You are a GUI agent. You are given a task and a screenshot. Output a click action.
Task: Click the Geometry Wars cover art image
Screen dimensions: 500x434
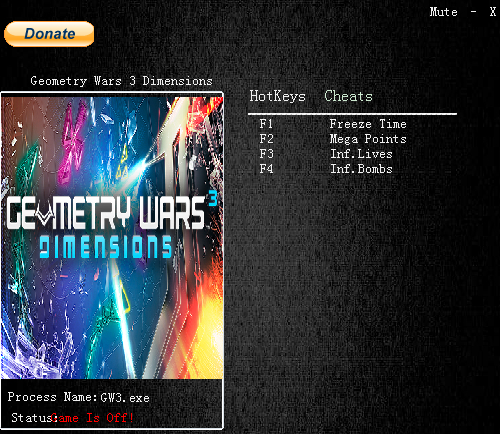(112, 238)
